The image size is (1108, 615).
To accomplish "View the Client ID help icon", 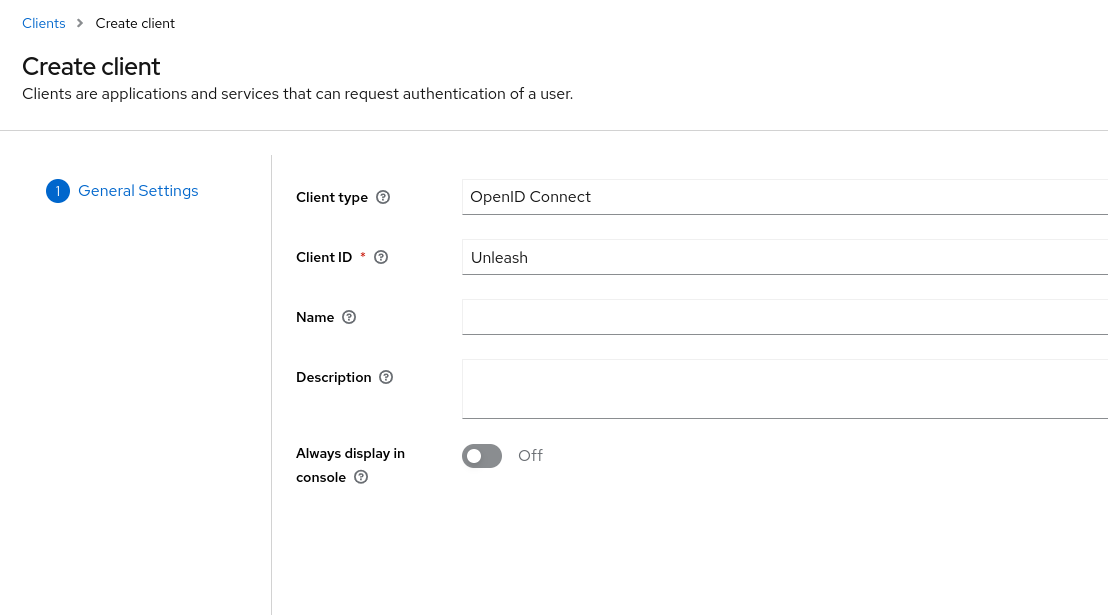I will coord(381,257).
